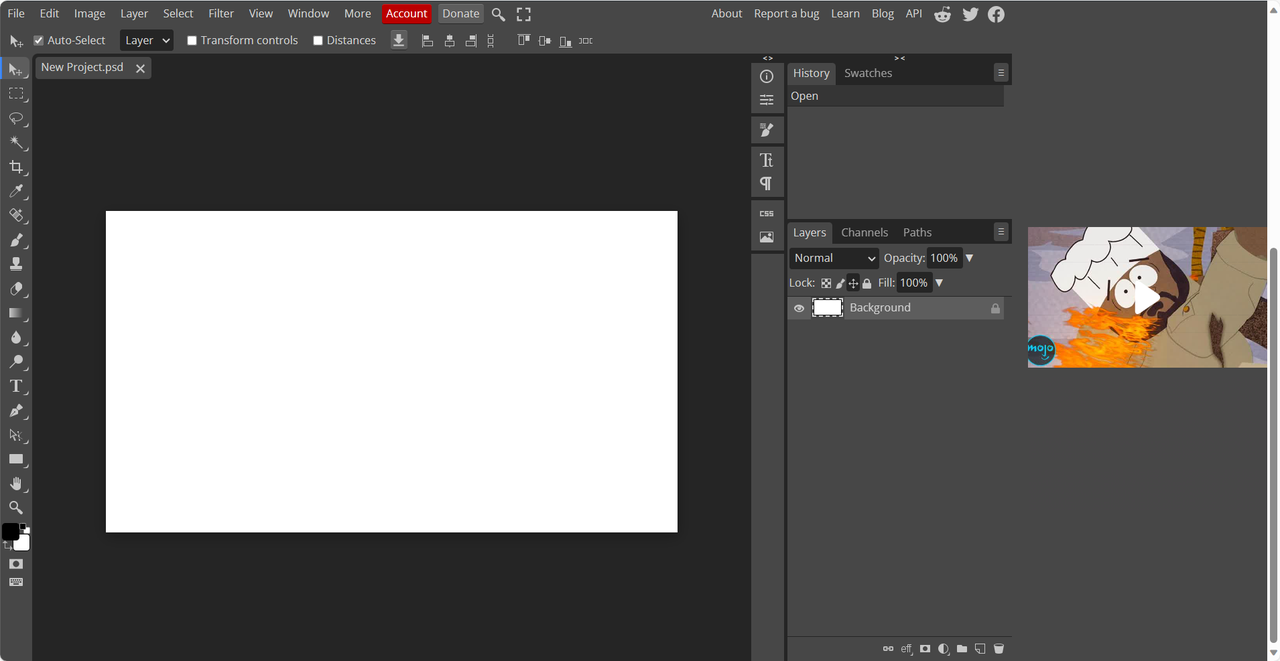Close the New Project.psd document tab

pos(140,68)
